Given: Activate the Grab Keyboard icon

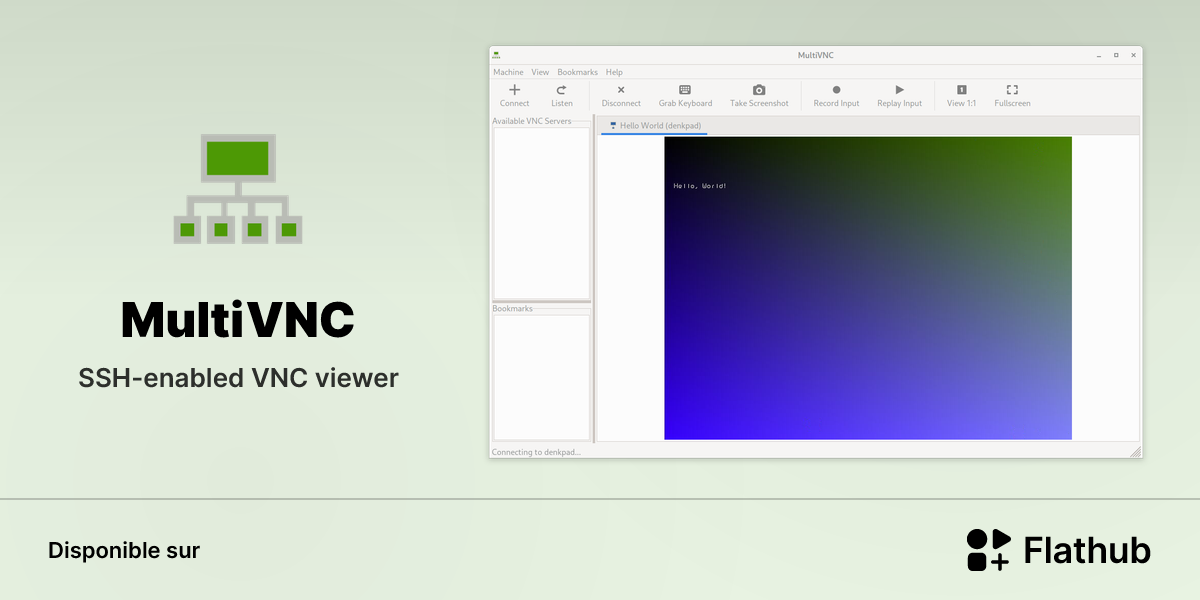Looking at the screenshot, I should pos(685,90).
